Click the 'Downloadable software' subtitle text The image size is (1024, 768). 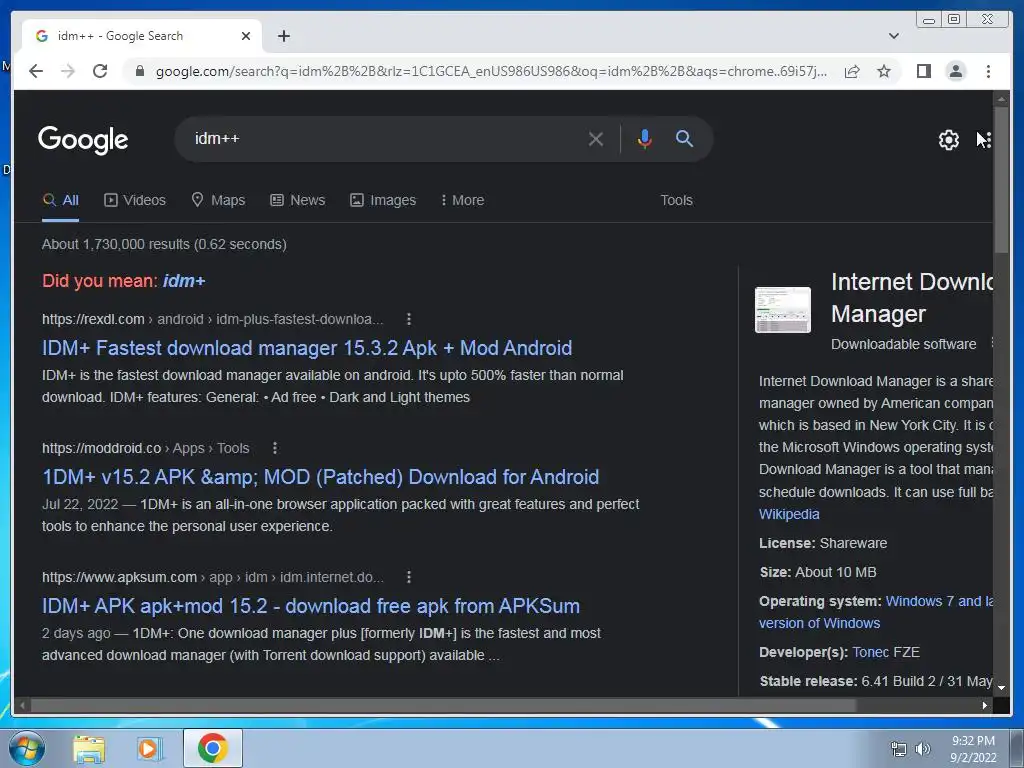click(x=903, y=344)
